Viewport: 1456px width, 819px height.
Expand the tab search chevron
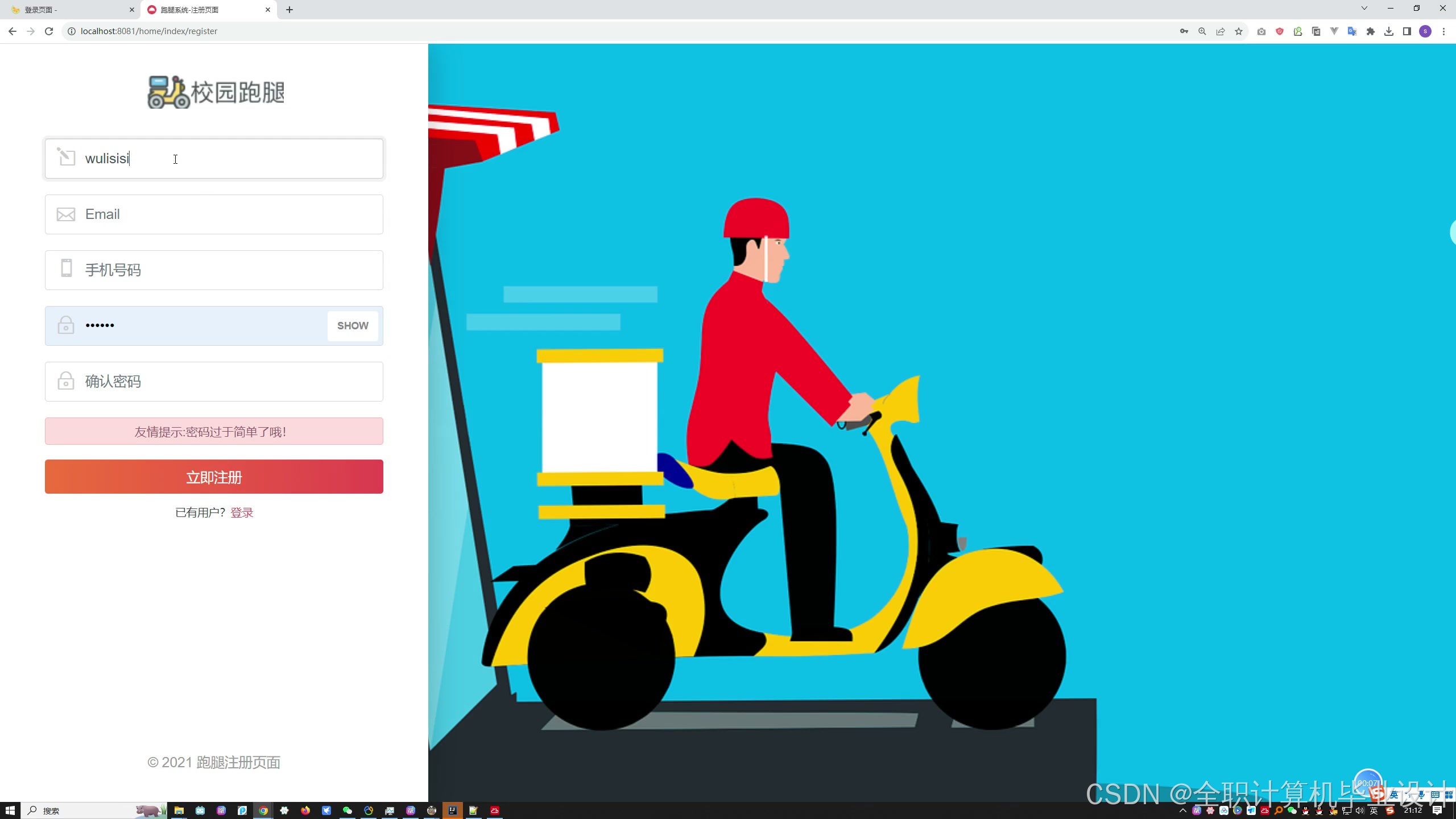(x=1364, y=9)
